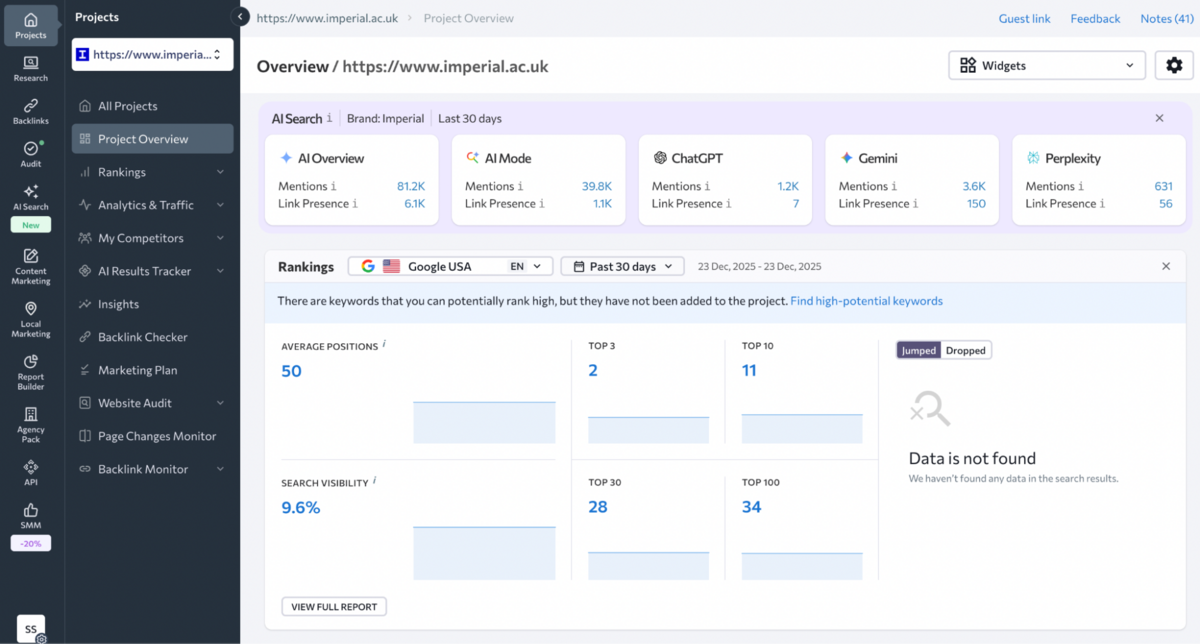Open Report Builder sidebar icon
This screenshot has height=644, width=1200.
coord(31,372)
